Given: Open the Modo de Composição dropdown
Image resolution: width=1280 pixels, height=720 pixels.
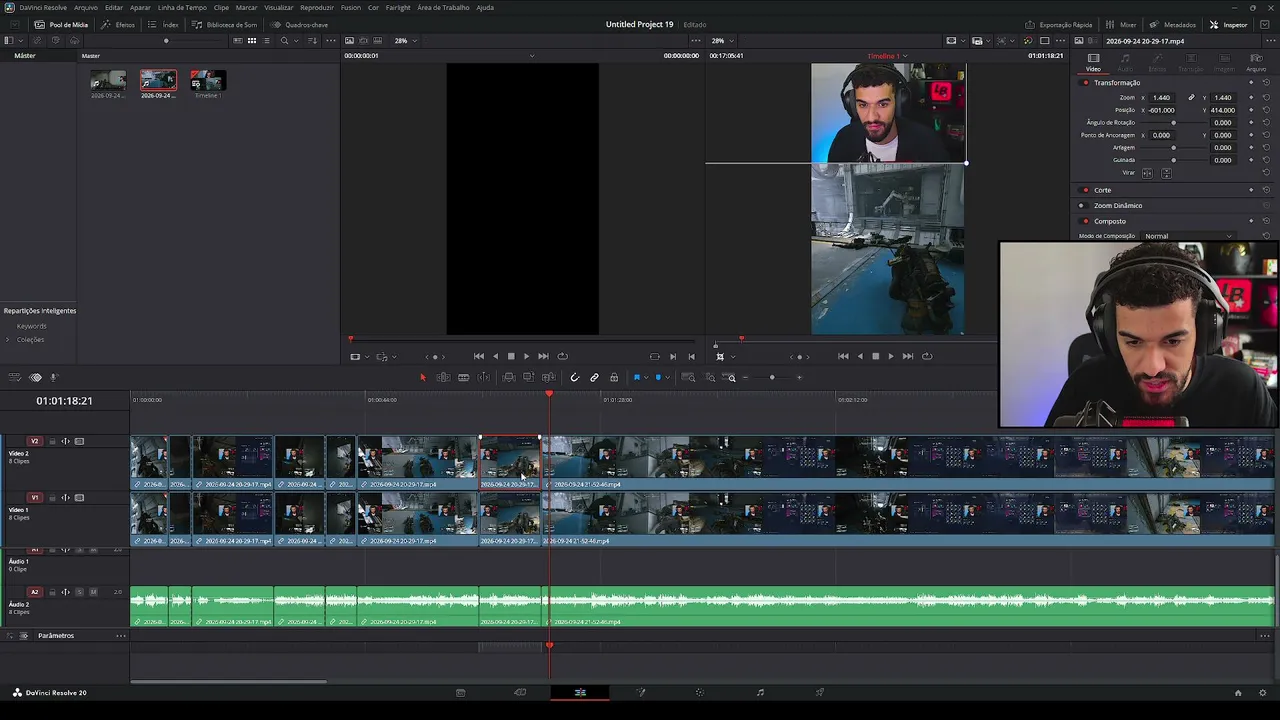Looking at the screenshot, I should [x=1187, y=236].
